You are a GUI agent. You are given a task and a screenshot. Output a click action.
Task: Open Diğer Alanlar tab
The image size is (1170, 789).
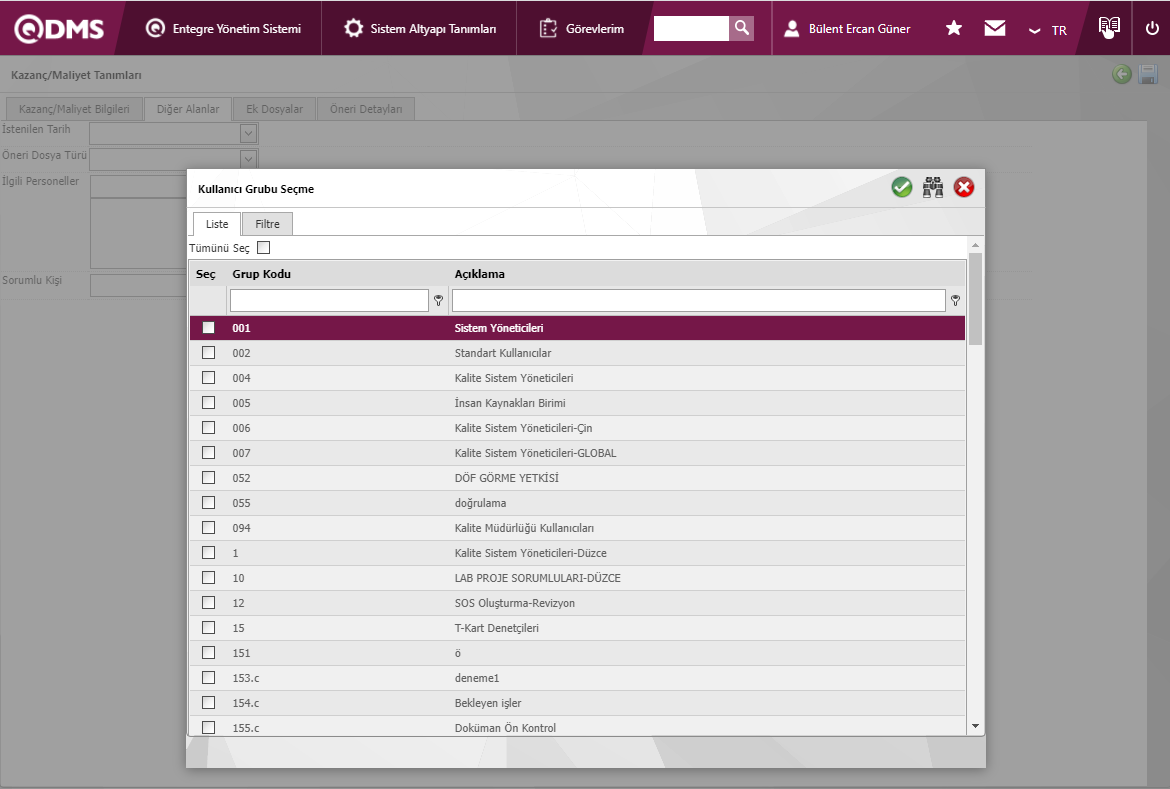pyautogui.click(x=188, y=109)
